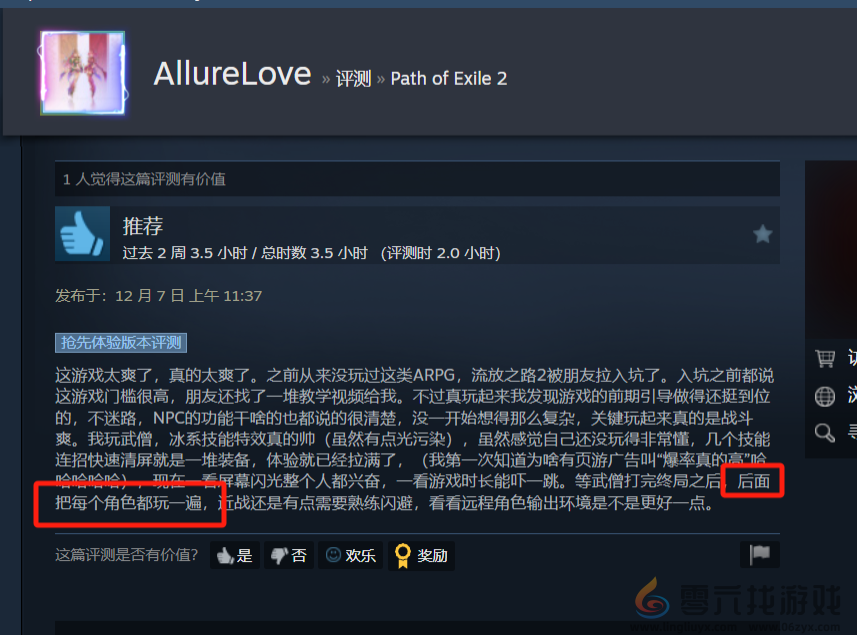The height and width of the screenshot is (635, 857).
Task: Click the star favorite icon
Action: coord(762,234)
